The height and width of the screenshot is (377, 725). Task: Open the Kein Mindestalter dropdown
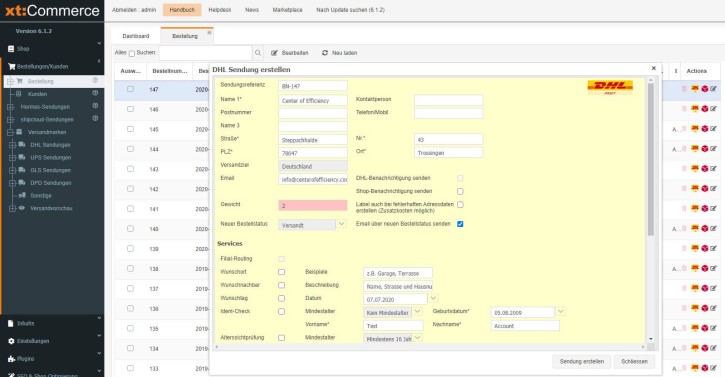pyautogui.click(x=417, y=312)
